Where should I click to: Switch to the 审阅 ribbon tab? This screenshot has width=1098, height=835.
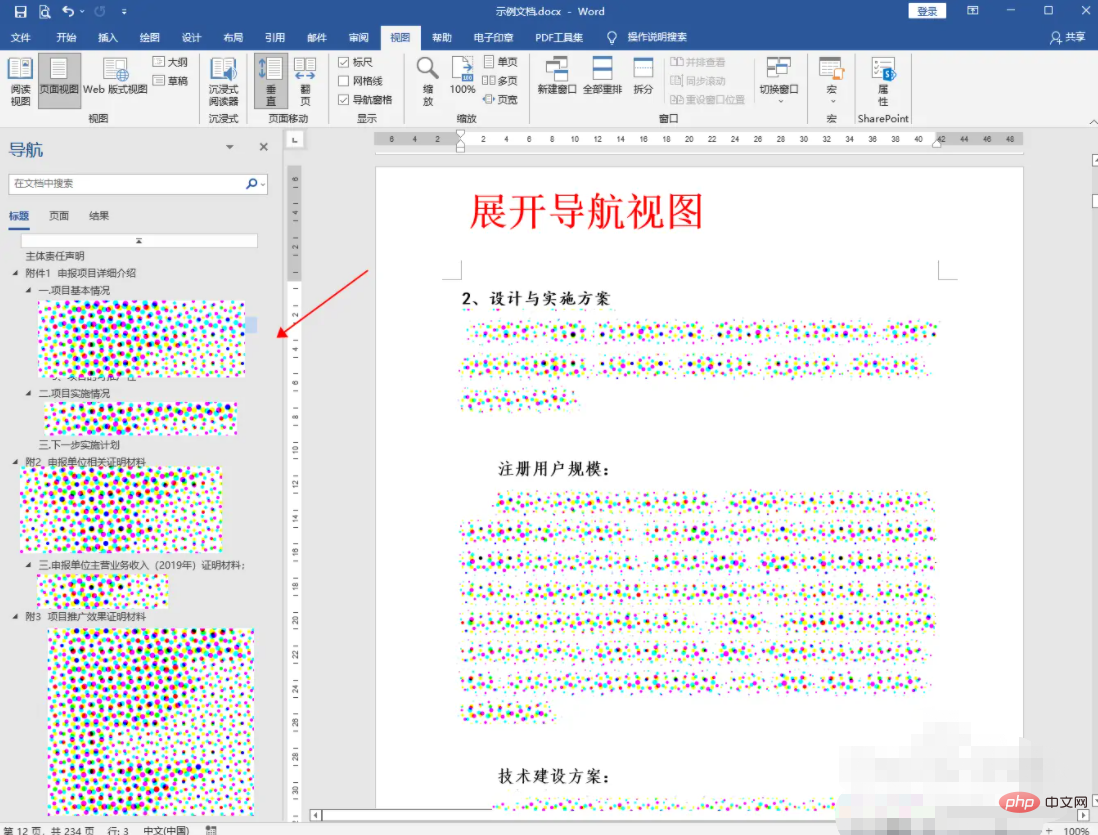tap(359, 37)
